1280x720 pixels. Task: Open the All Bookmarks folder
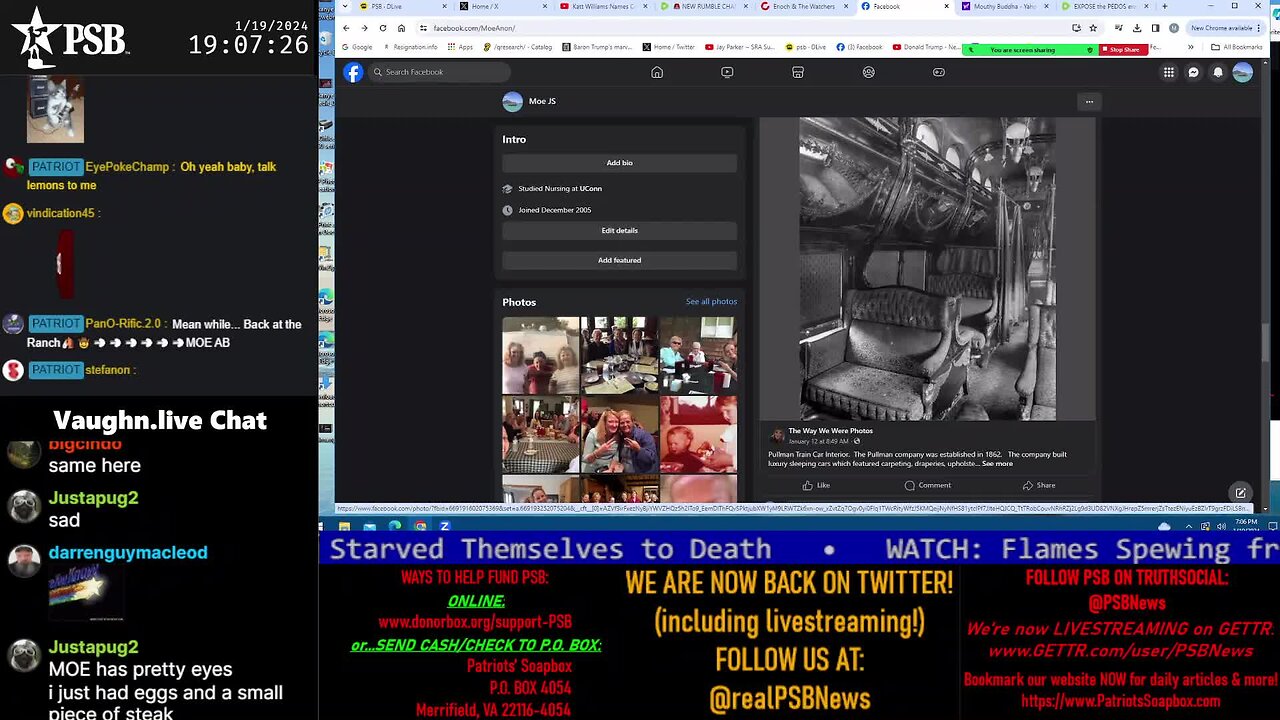coord(1235,47)
